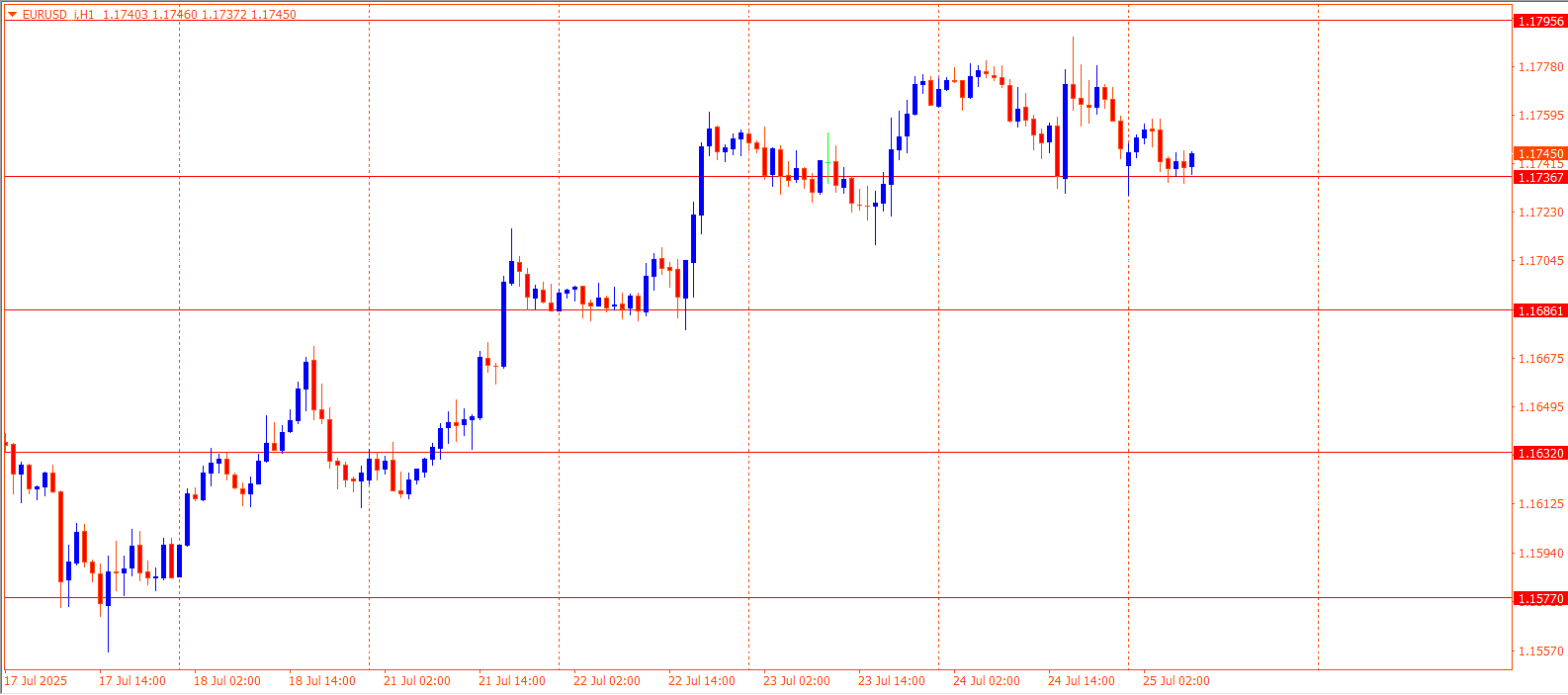Screen dimensions: 1568x695
Task: Click the OHLC values 1.17403 1.17460 1.17372 1.17450
Action: click(200, 15)
